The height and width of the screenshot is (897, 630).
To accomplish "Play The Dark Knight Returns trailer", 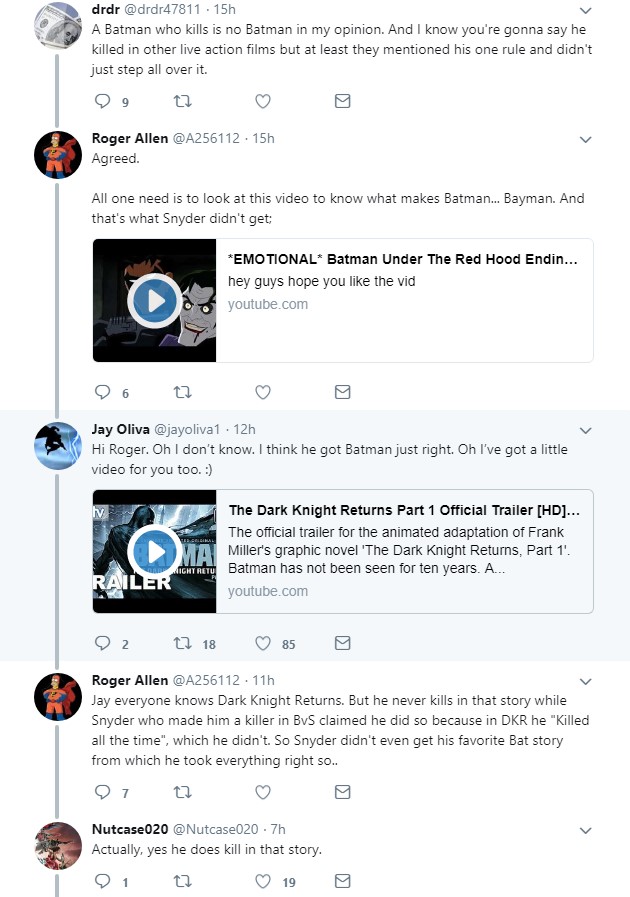I will pyautogui.click(x=154, y=551).
